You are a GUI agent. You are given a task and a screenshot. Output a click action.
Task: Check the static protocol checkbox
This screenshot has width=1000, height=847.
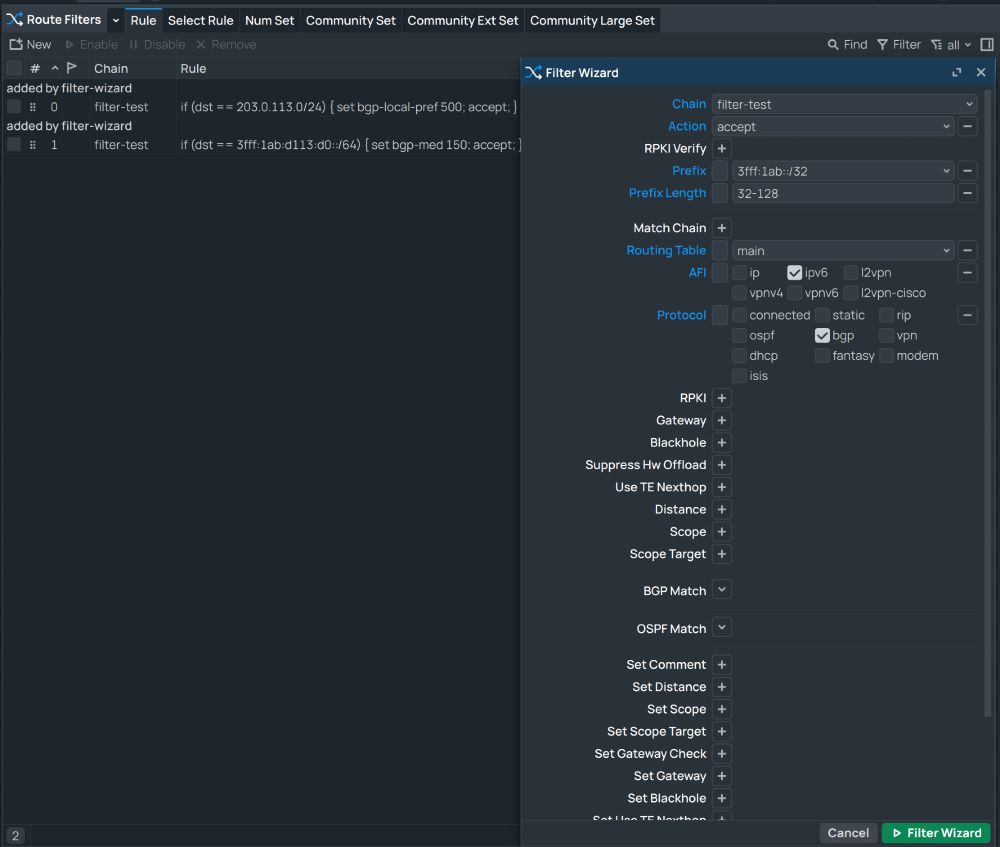(x=822, y=315)
